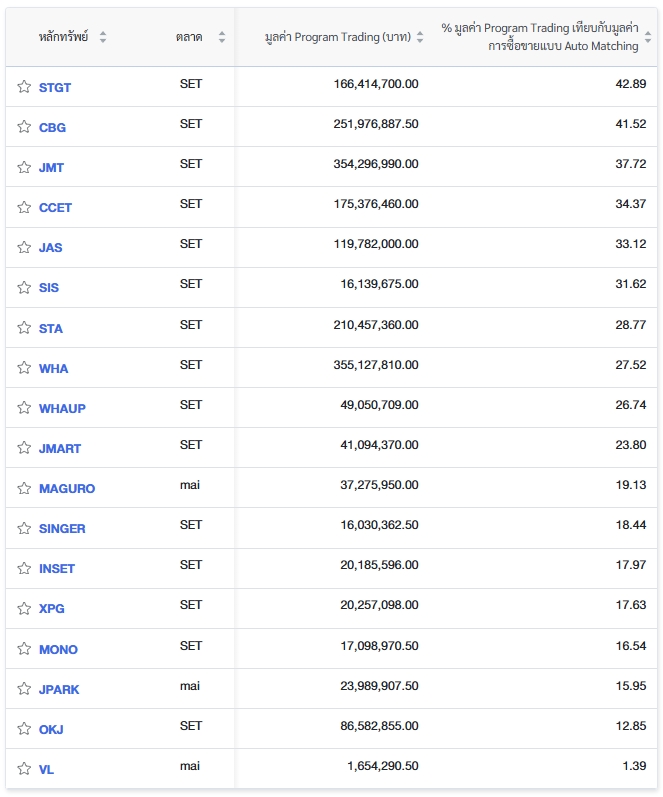Image resolution: width=663 pixels, height=797 pixels.
Task: Sort by มูลค่า Program Trading (บาท) column
Action: (420, 37)
